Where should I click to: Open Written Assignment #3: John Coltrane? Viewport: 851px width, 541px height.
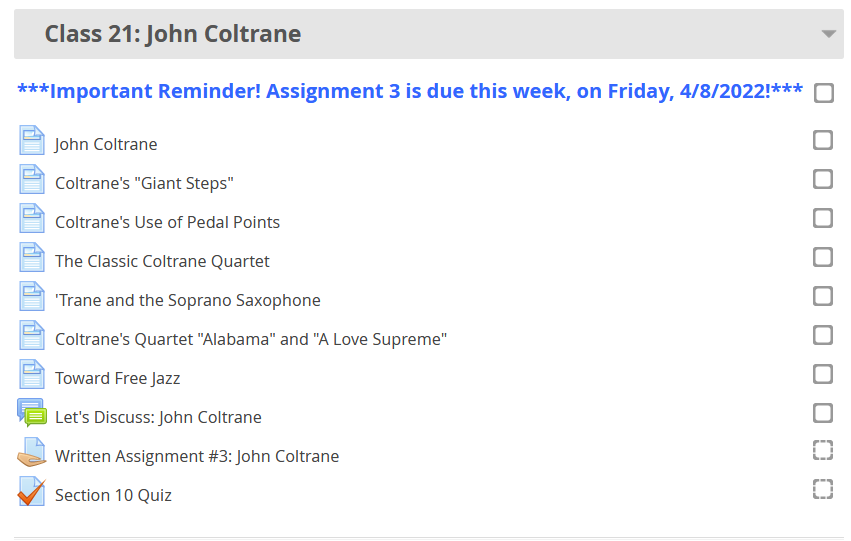(x=197, y=456)
